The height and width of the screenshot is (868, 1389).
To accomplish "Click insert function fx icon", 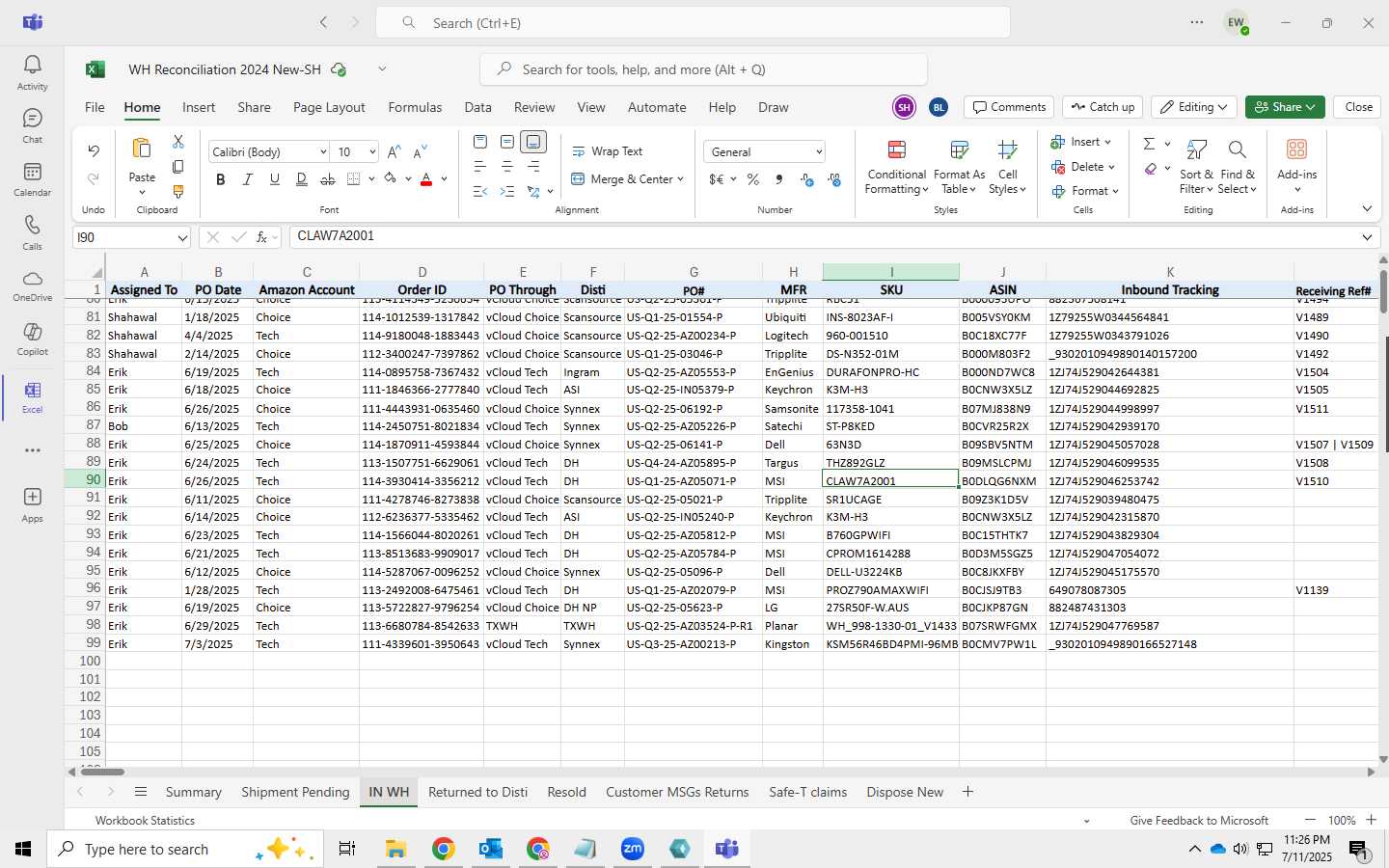I will (x=261, y=237).
